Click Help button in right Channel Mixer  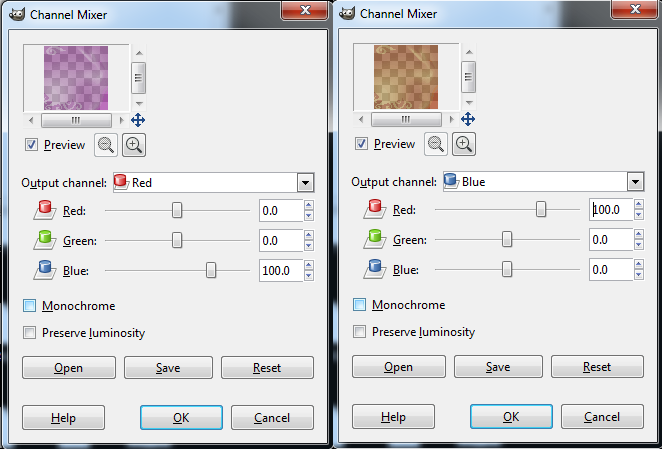click(393, 417)
